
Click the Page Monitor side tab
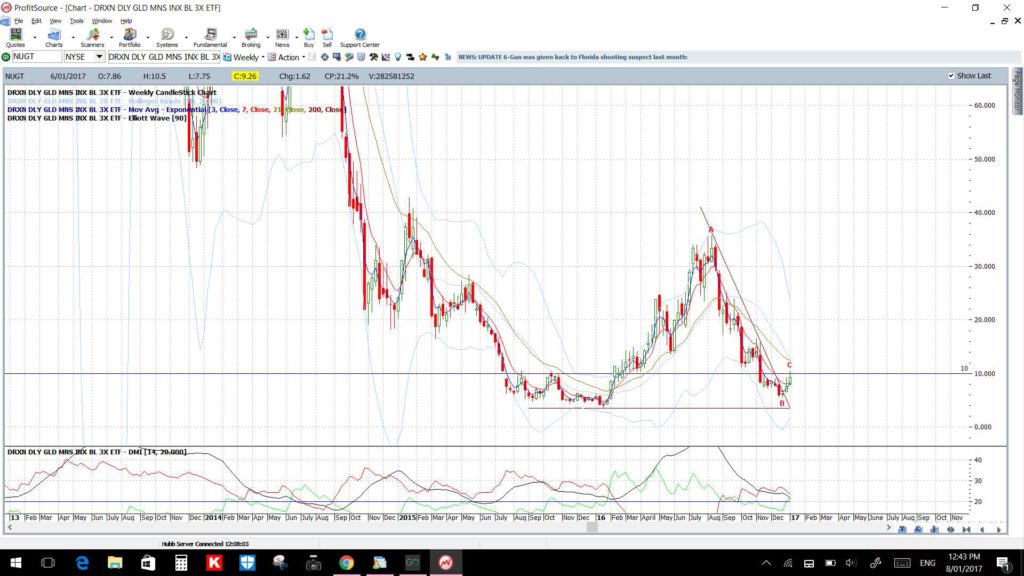pyautogui.click(x=1017, y=90)
